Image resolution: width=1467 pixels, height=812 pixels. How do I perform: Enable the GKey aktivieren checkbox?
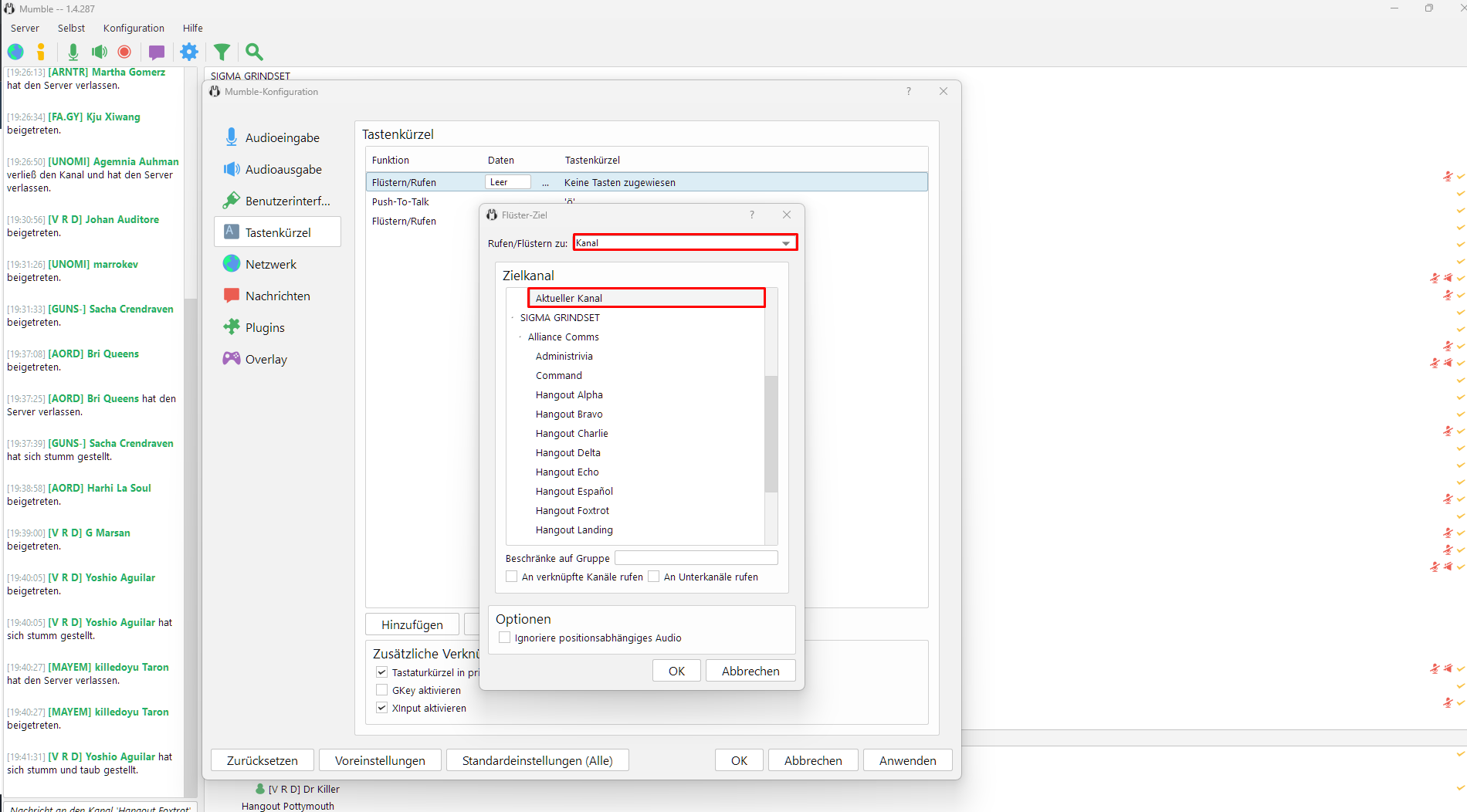pos(381,690)
